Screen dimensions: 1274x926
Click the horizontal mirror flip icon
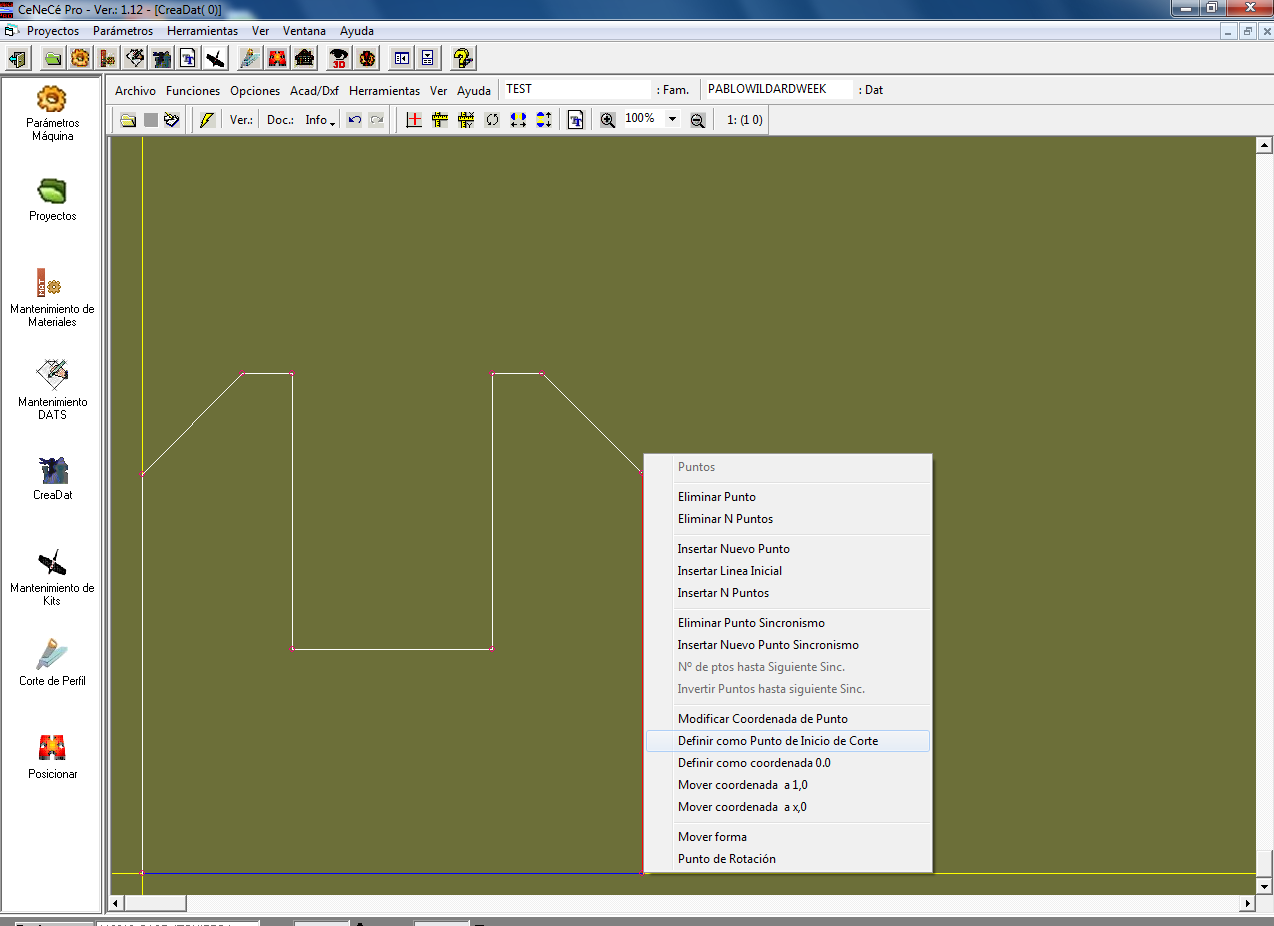[518, 120]
